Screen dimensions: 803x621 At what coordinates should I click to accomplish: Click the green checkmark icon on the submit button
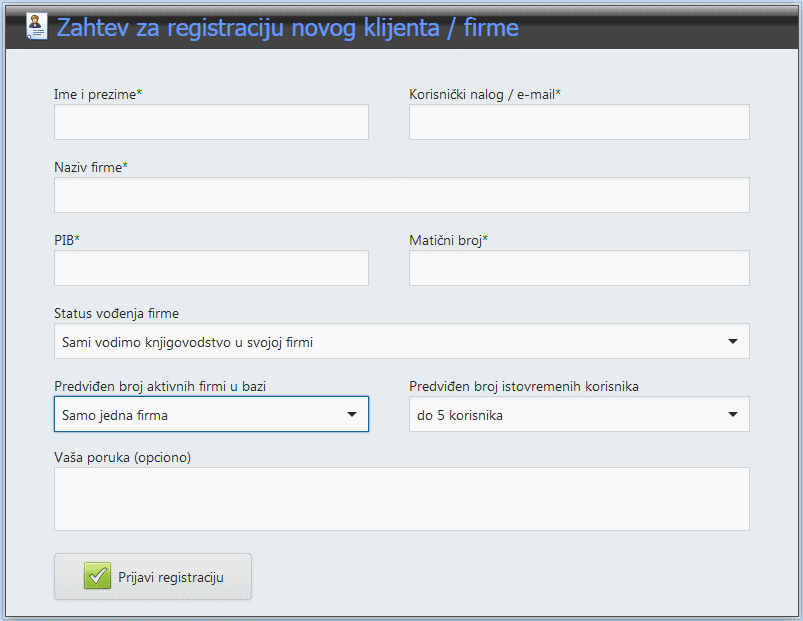97,577
